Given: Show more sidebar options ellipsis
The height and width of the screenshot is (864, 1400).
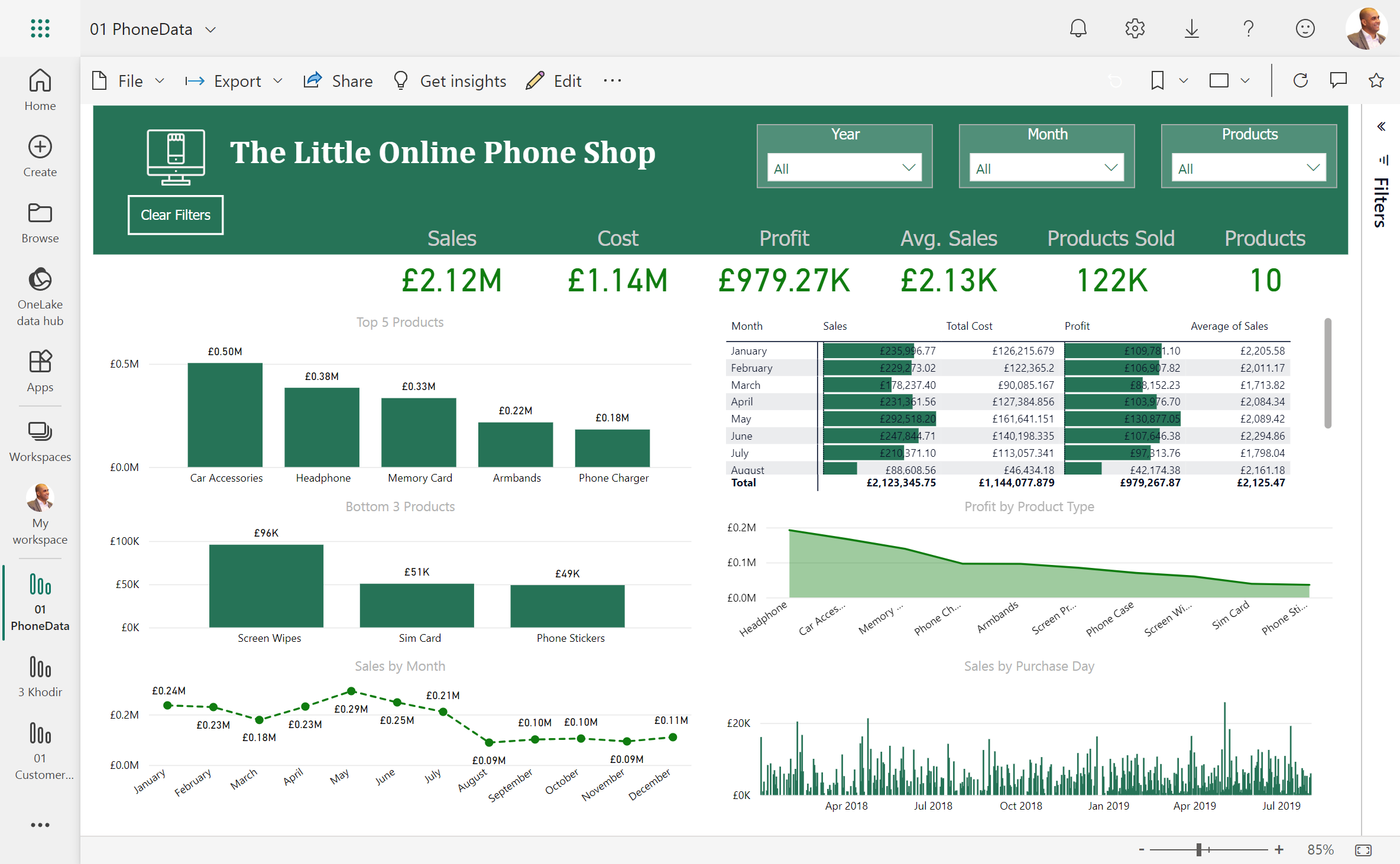Looking at the screenshot, I should coord(40,824).
